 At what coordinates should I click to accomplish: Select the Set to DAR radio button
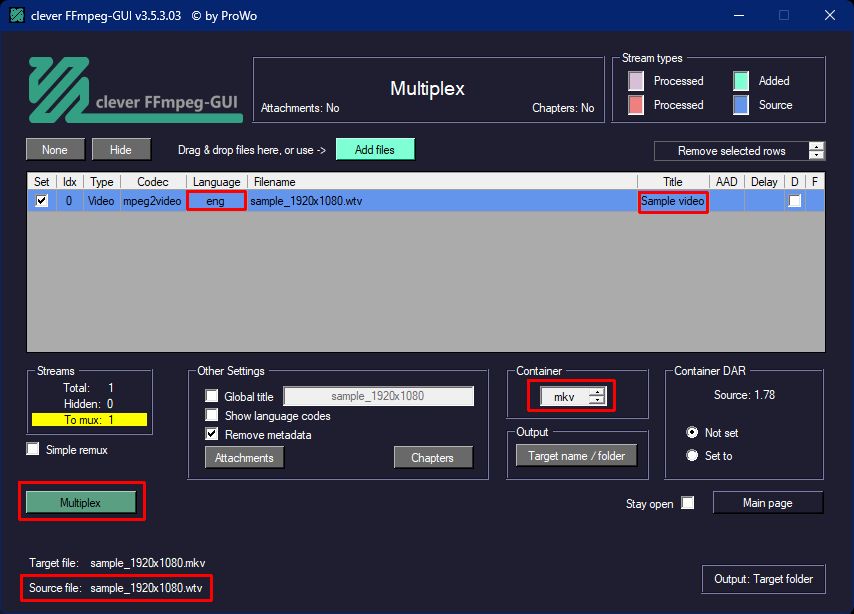(x=692, y=455)
